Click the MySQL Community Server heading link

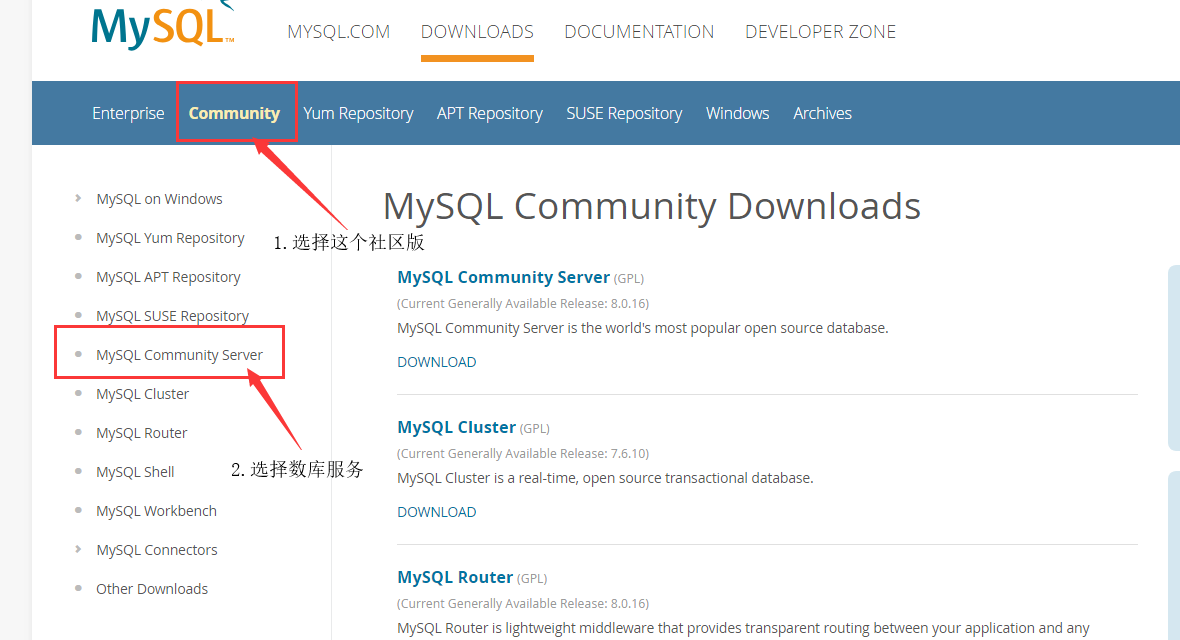503,277
